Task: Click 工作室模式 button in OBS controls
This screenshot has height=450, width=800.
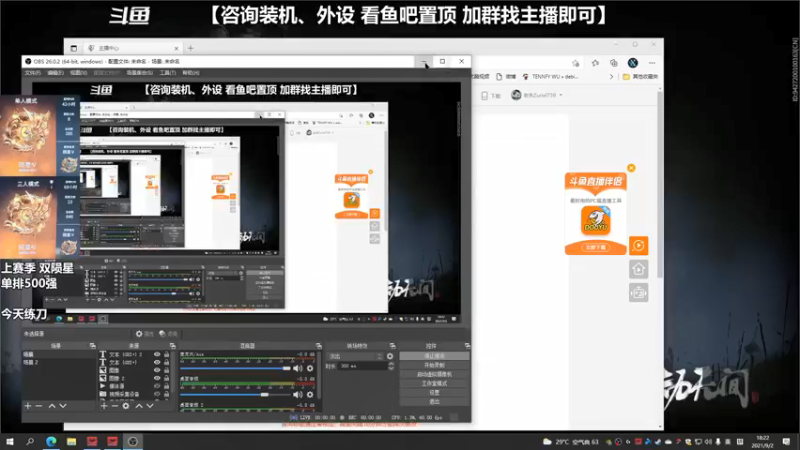Action: [x=434, y=383]
